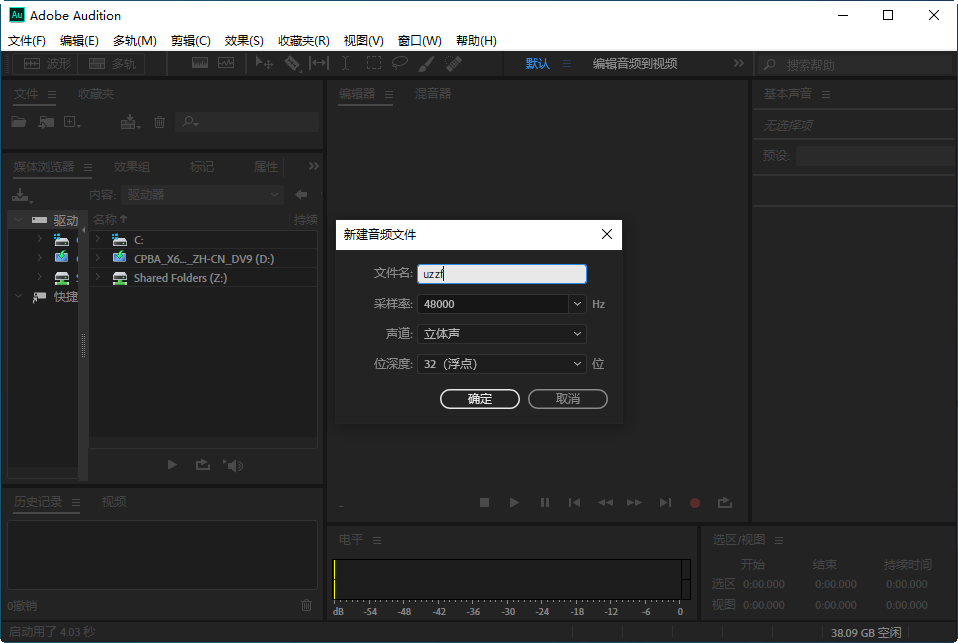Click 文件名 input field
This screenshot has width=958, height=643.
[502, 274]
